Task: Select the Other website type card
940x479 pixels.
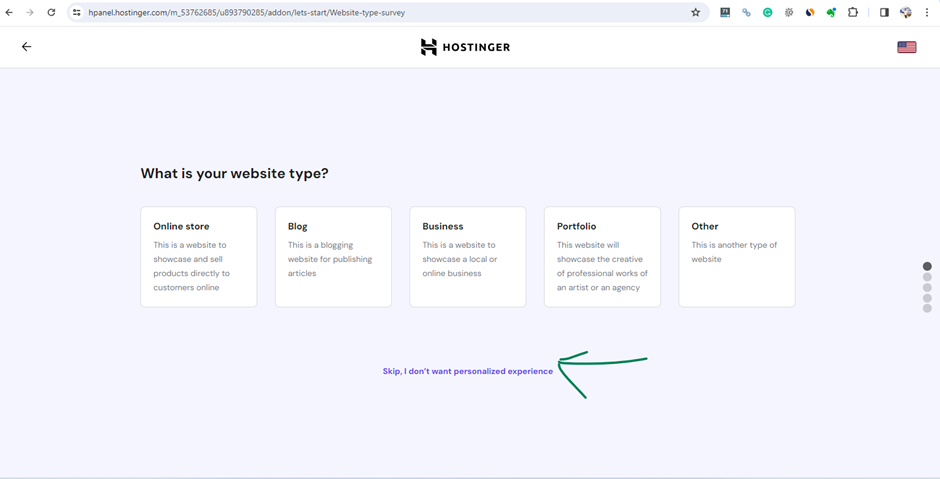Action: 737,257
